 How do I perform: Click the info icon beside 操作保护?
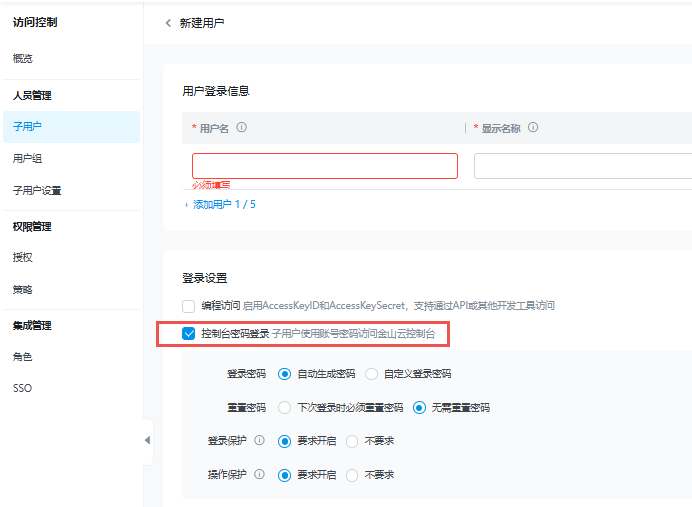coord(260,474)
